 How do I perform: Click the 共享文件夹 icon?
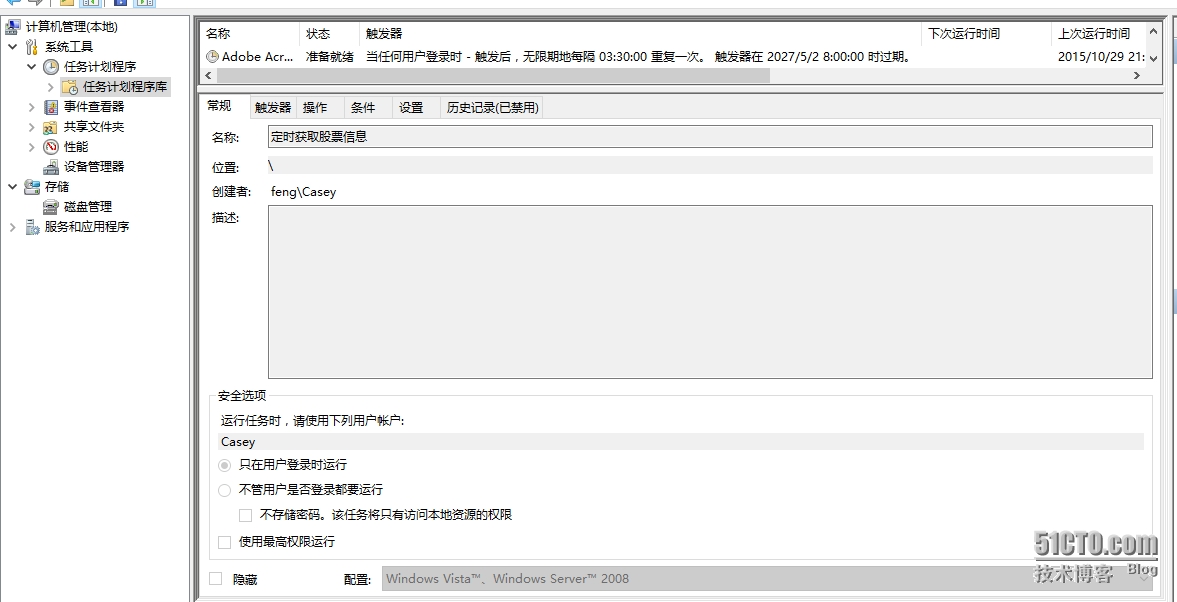(50, 127)
